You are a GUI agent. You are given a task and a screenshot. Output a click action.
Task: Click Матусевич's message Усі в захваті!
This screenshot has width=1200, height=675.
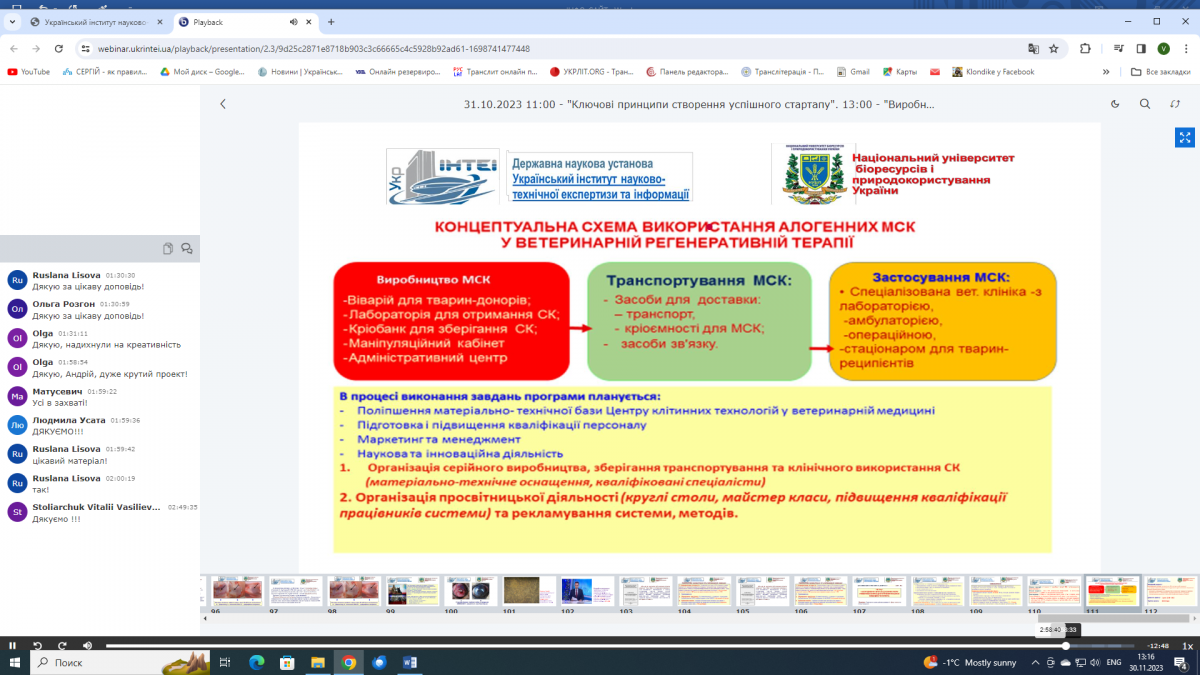pyautogui.click(x=62, y=403)
